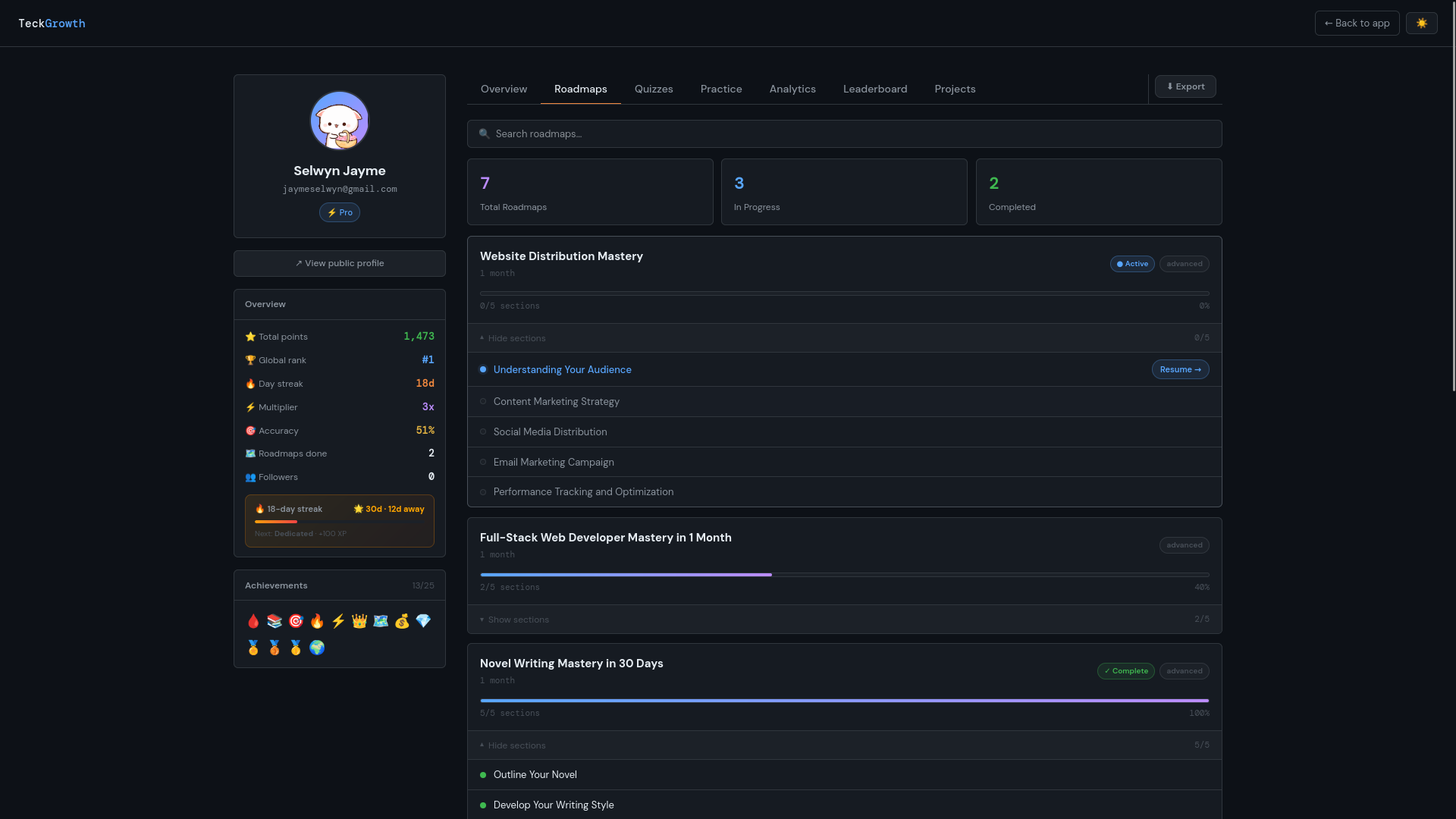Click the TeckGrowth logo

[x=52, y=24]
